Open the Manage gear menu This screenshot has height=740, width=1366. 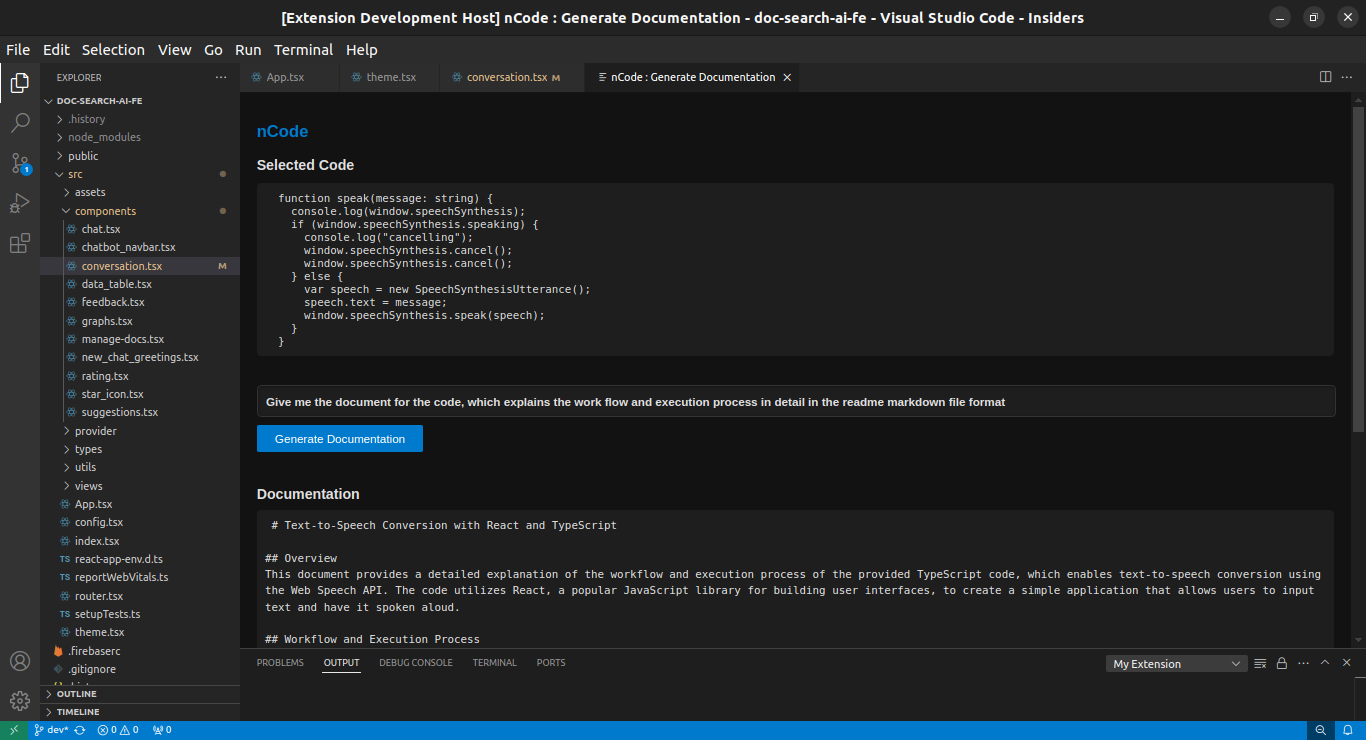[20, 700]
